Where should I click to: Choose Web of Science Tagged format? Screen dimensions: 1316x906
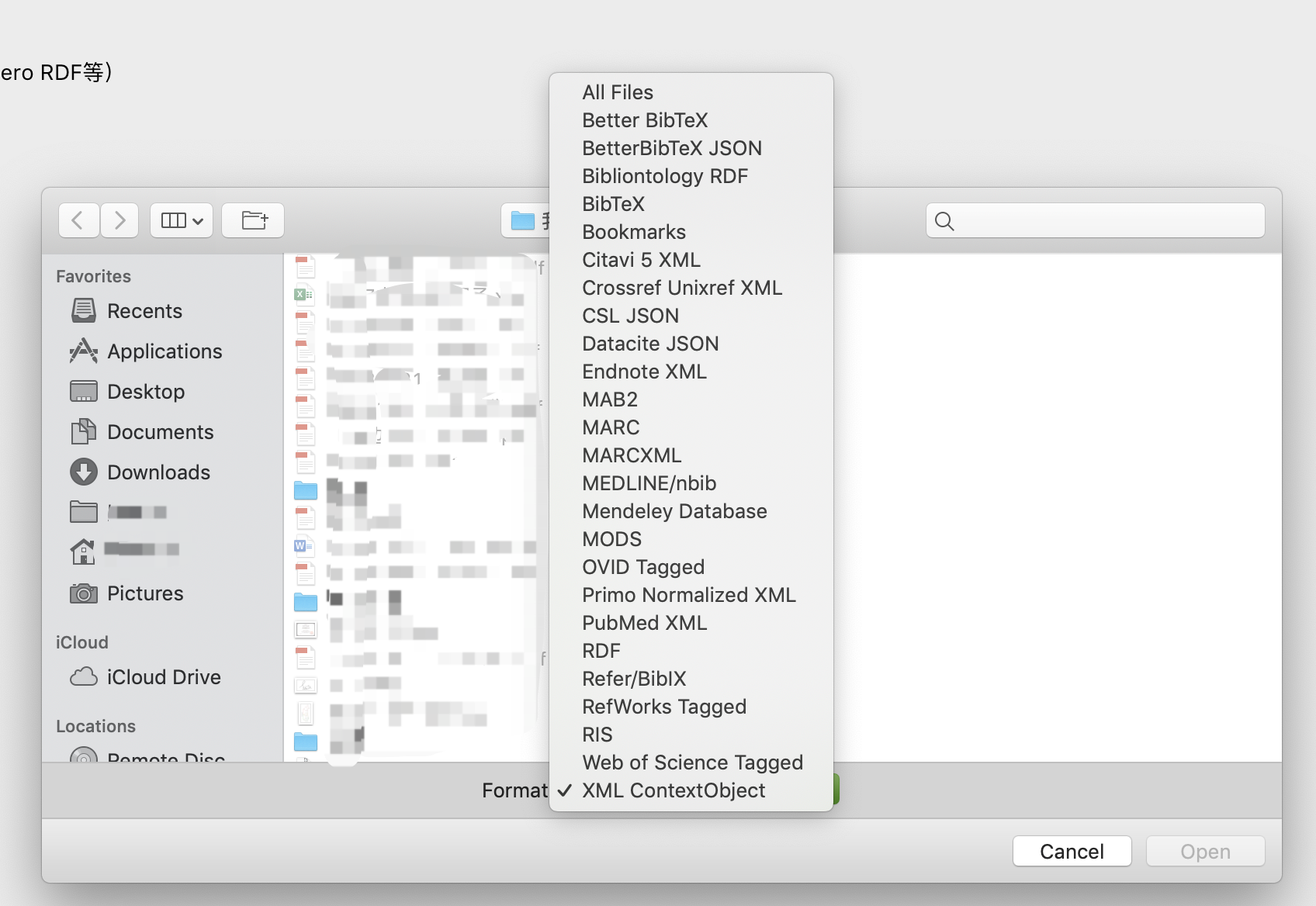[x=691, y=762]
